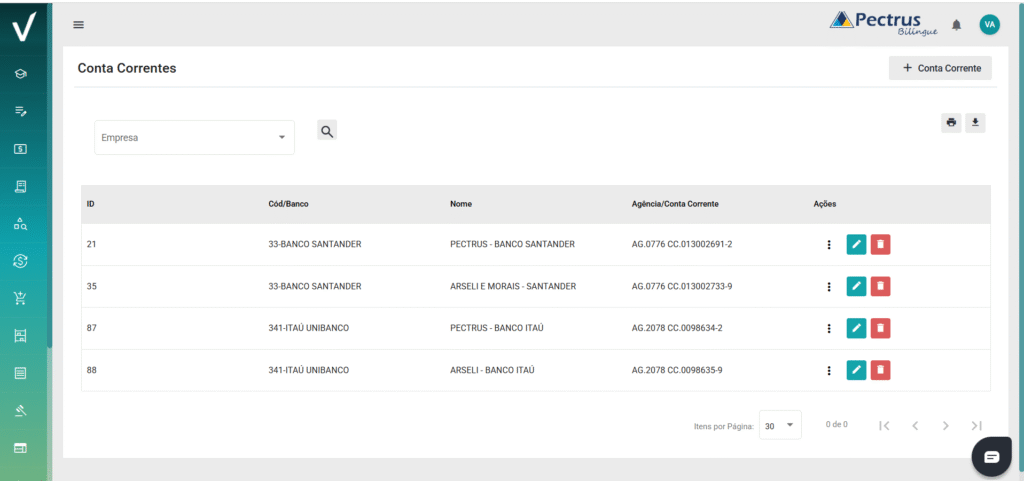Click the notifications bell icon
Screen dimensions: 1024x481
coord(956,25)
